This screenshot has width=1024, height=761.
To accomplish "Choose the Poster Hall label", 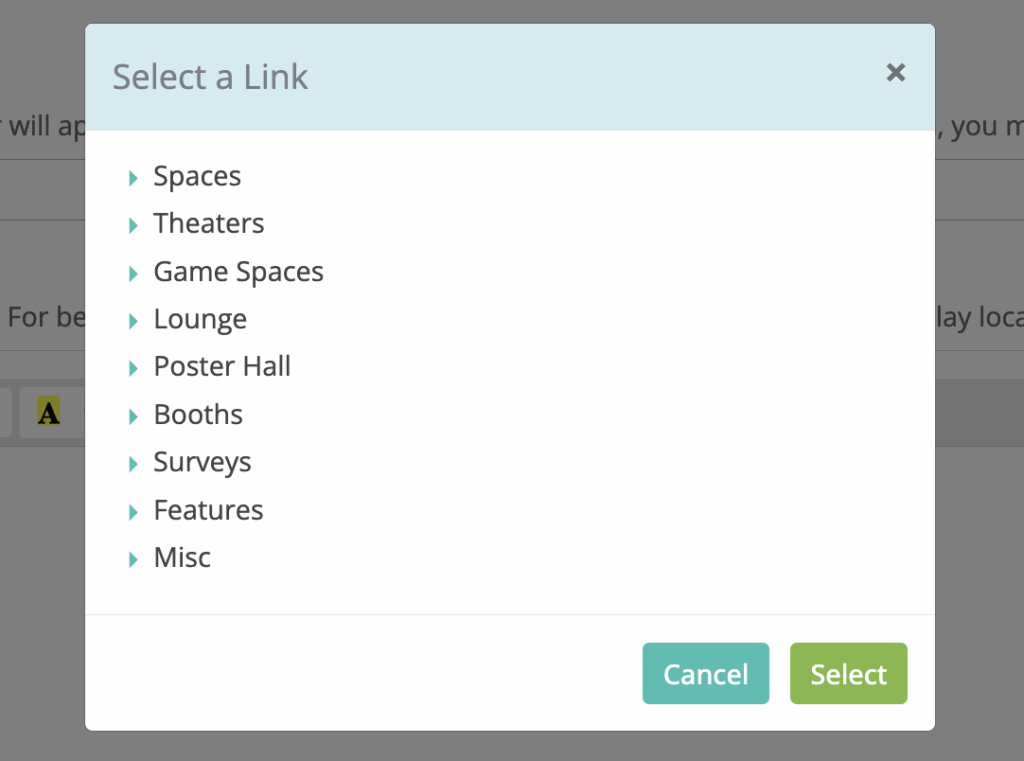I will pyautogui.click(x=222, y=367).
